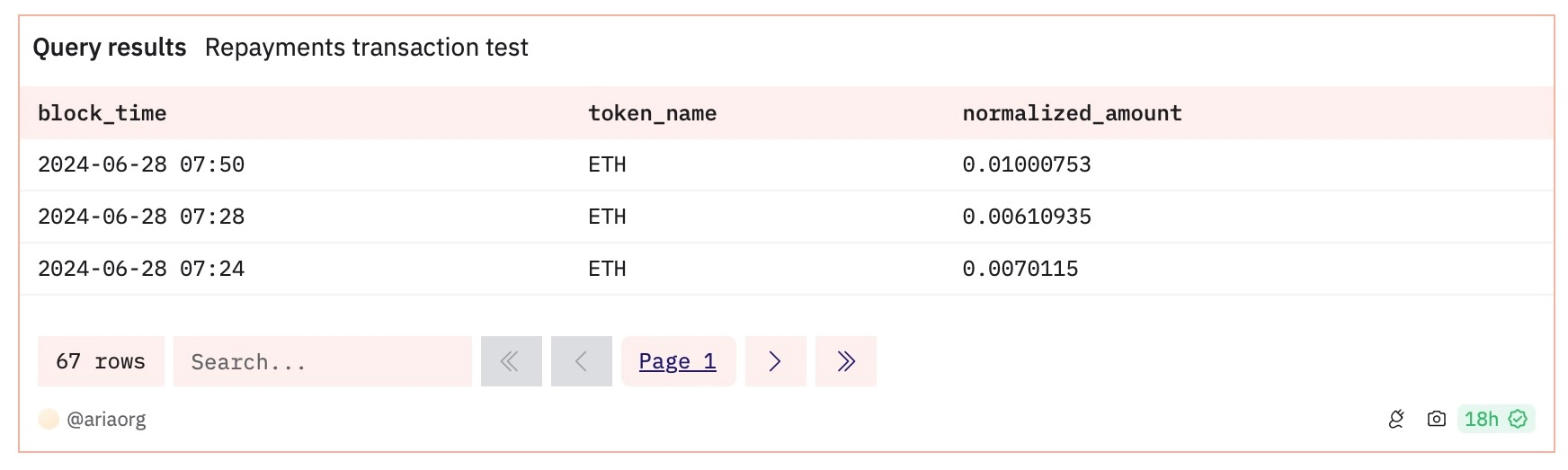This screenshot has height=470, width=1568.
Task: Open the @ariaorg profile link
Action: (x=106, y=419)
